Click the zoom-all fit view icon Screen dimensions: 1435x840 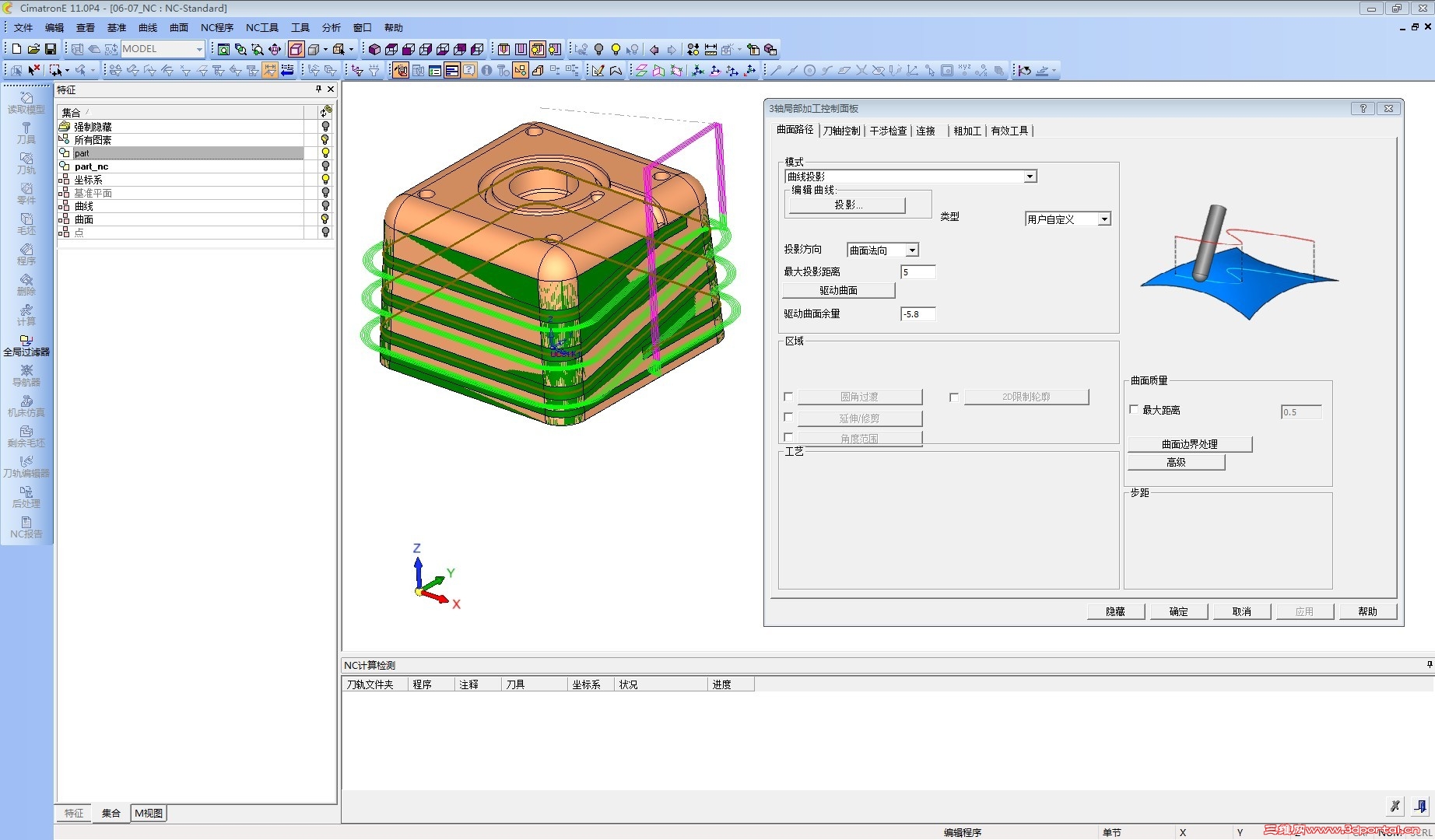click(x=223, y=49)
